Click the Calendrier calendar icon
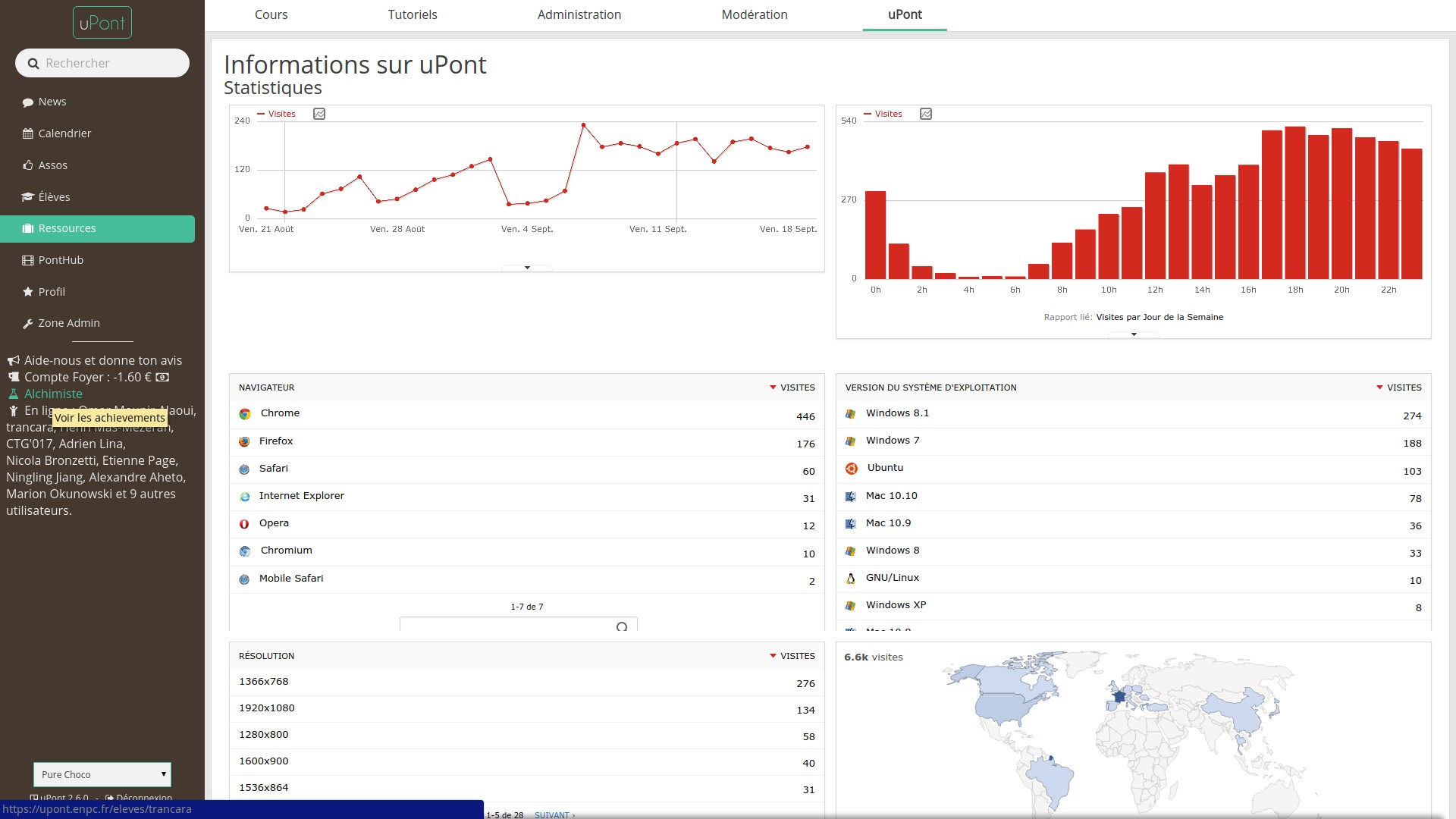This screenshot has width=1456, height=819. (x=28, y=133)
